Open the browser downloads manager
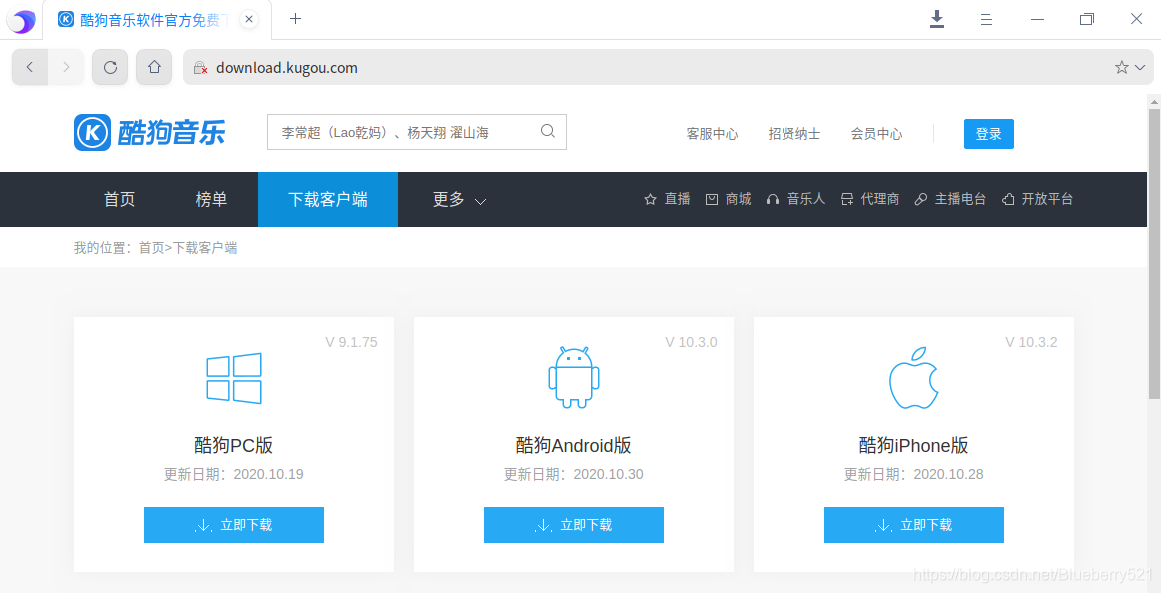The height and width of the screenshot is (593, 1161). [x=937, y=19]
